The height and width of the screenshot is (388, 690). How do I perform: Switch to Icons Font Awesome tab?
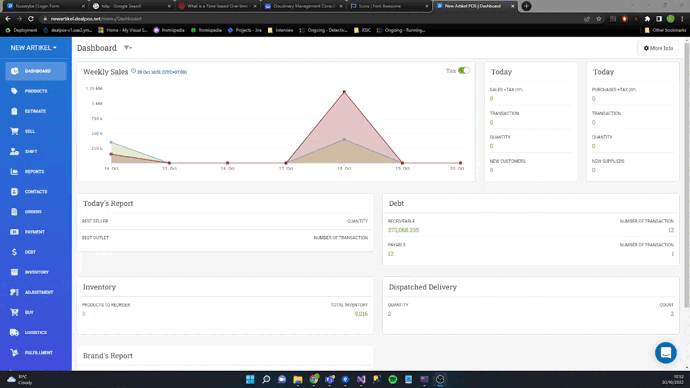(x=389, y=6)
